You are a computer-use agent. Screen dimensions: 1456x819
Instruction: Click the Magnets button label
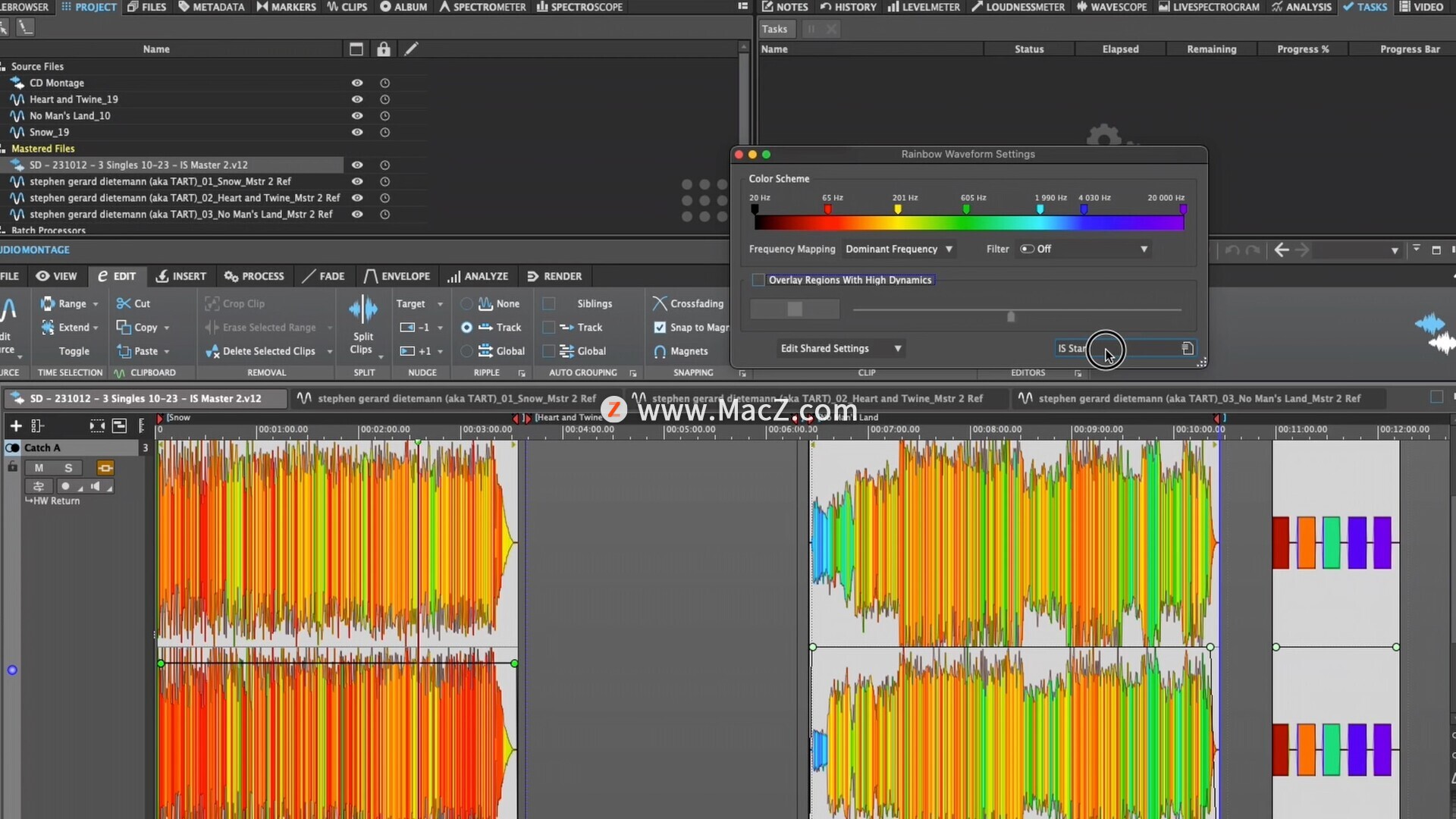click(689, 351)
